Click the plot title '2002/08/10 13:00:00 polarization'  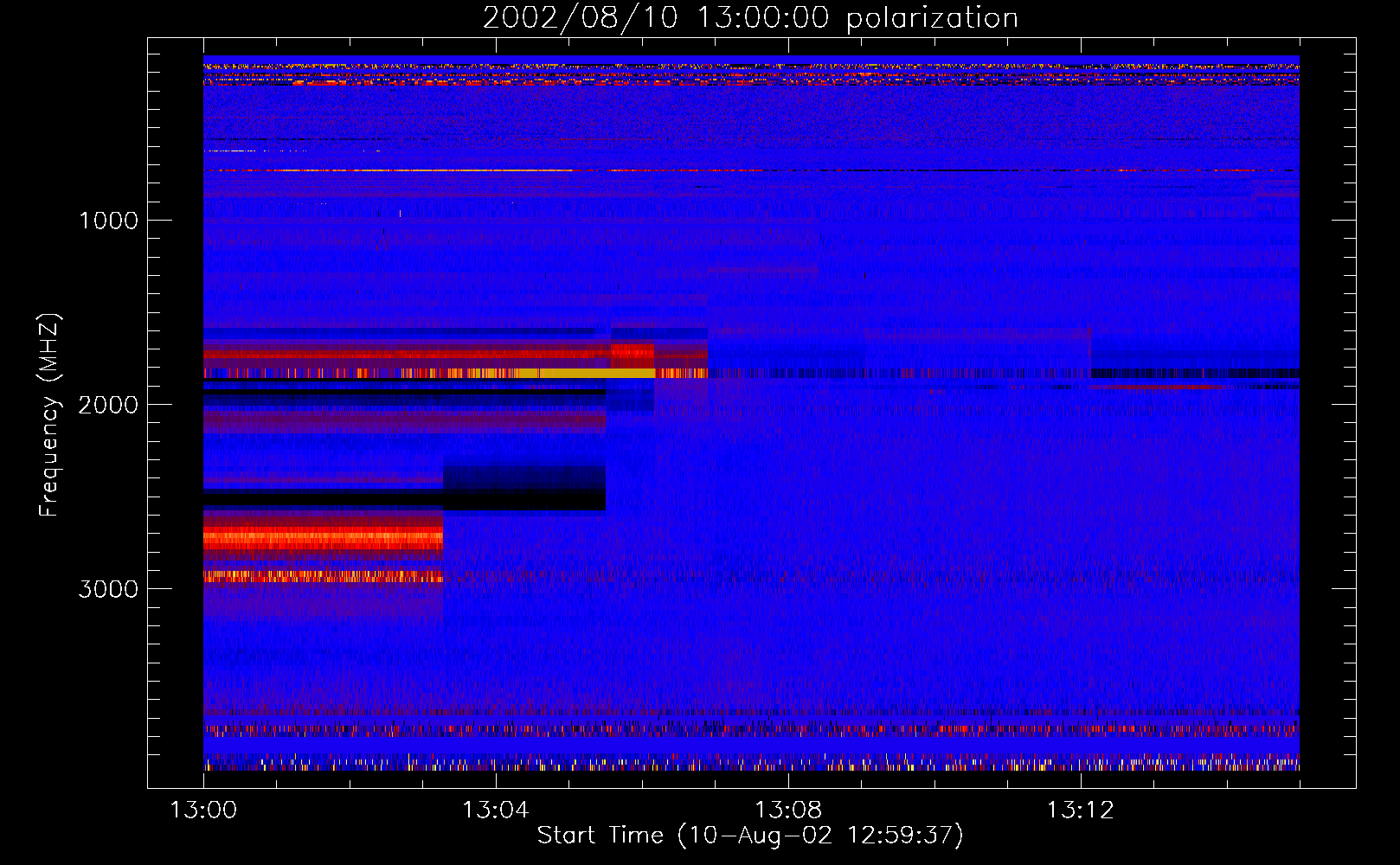pyautogui.click(x=750, y=18)
